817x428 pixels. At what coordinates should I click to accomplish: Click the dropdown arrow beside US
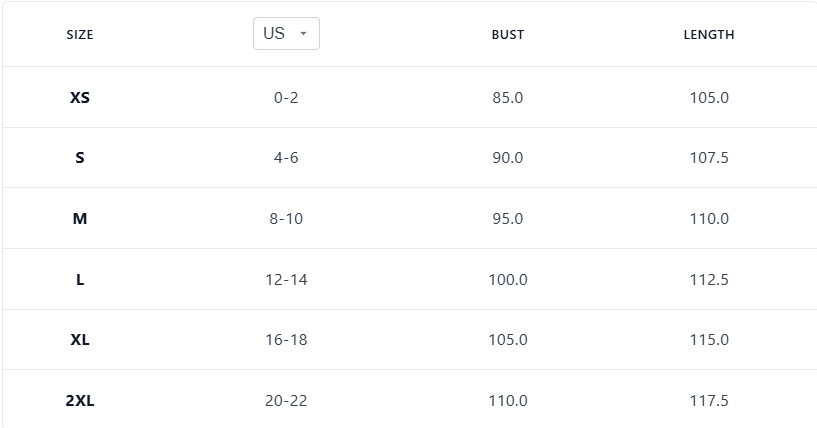[x=304, y=34]
